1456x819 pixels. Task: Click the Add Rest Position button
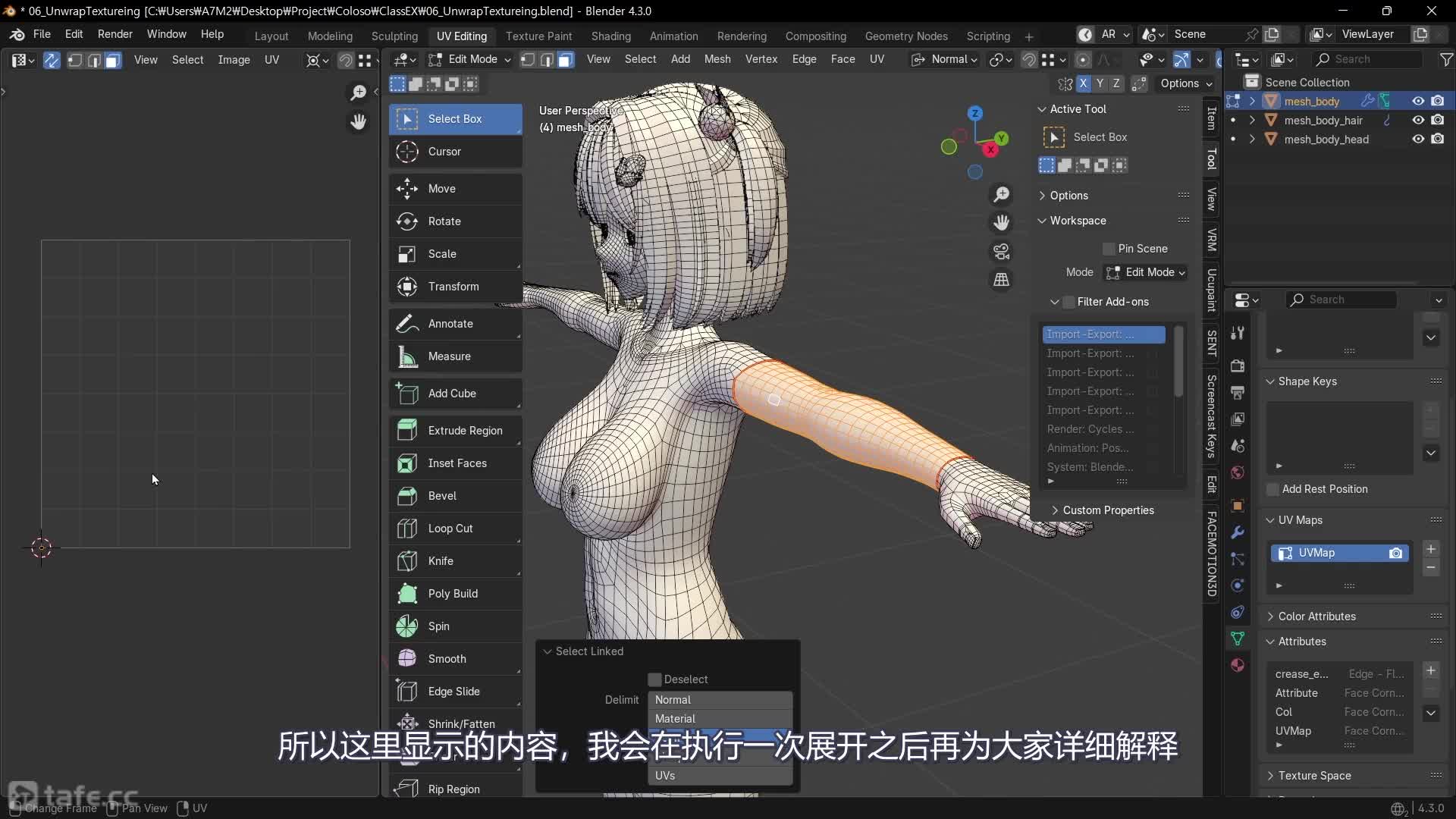click(x=1272, y=489)
